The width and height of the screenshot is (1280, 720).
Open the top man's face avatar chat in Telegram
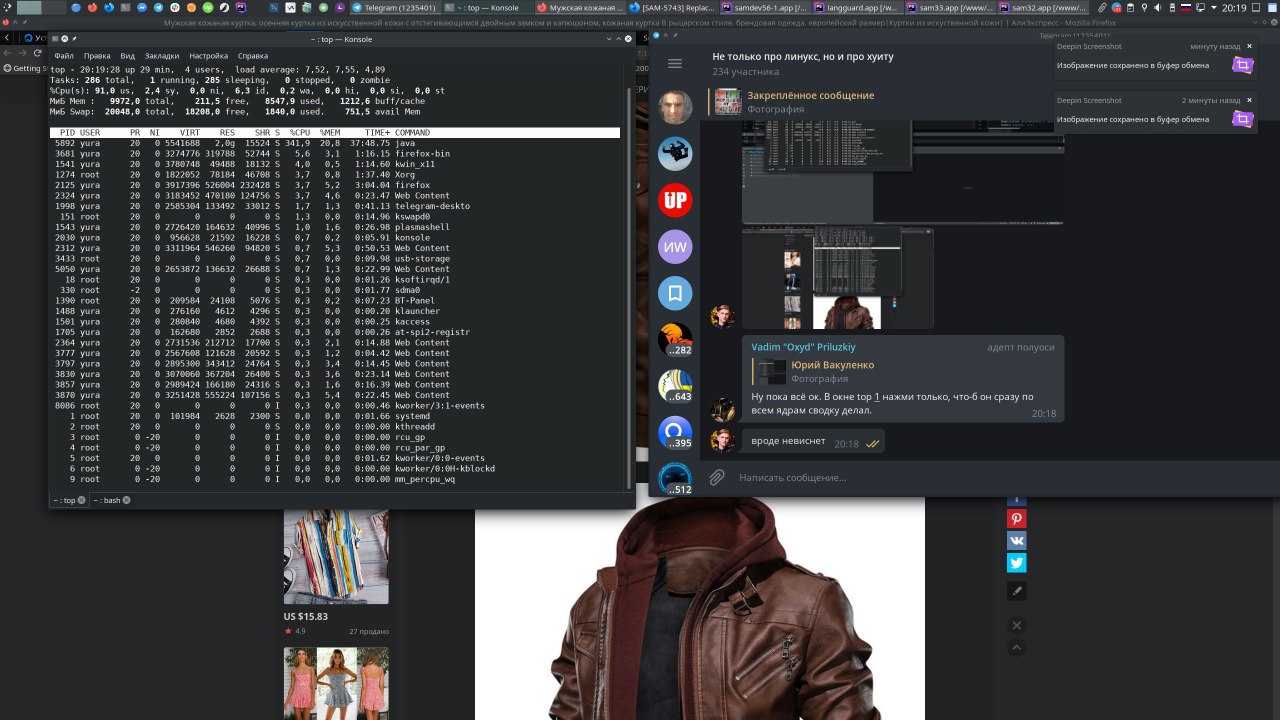(675, 108)
